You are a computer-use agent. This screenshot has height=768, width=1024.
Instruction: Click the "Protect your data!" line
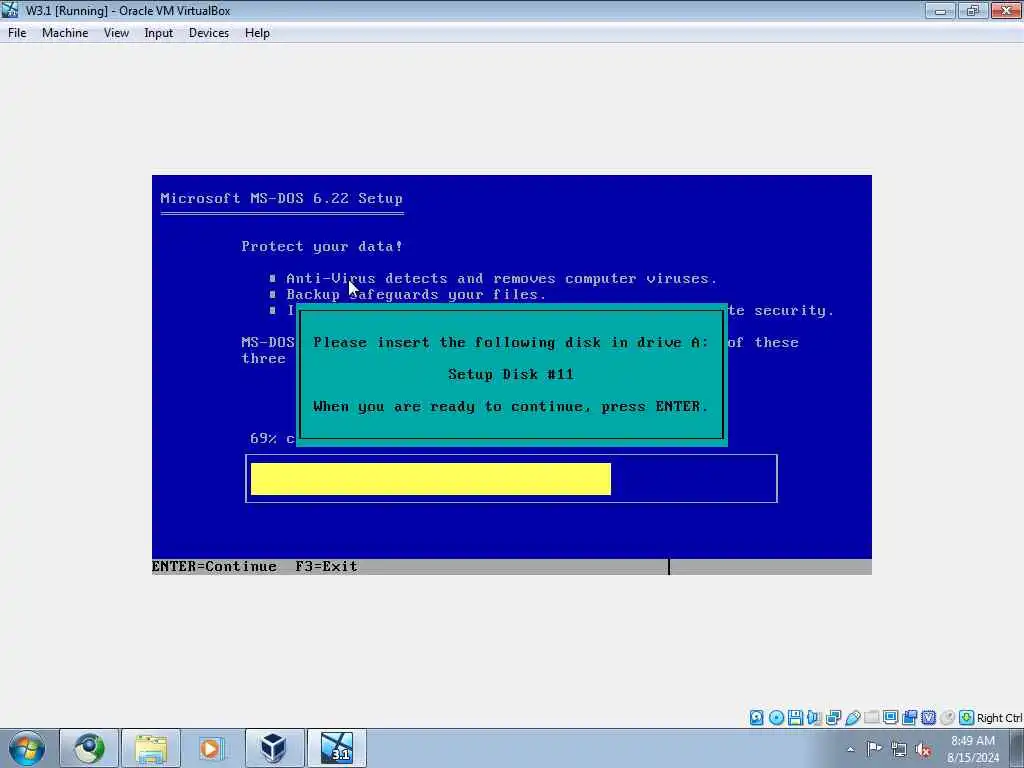click(322, 246)
